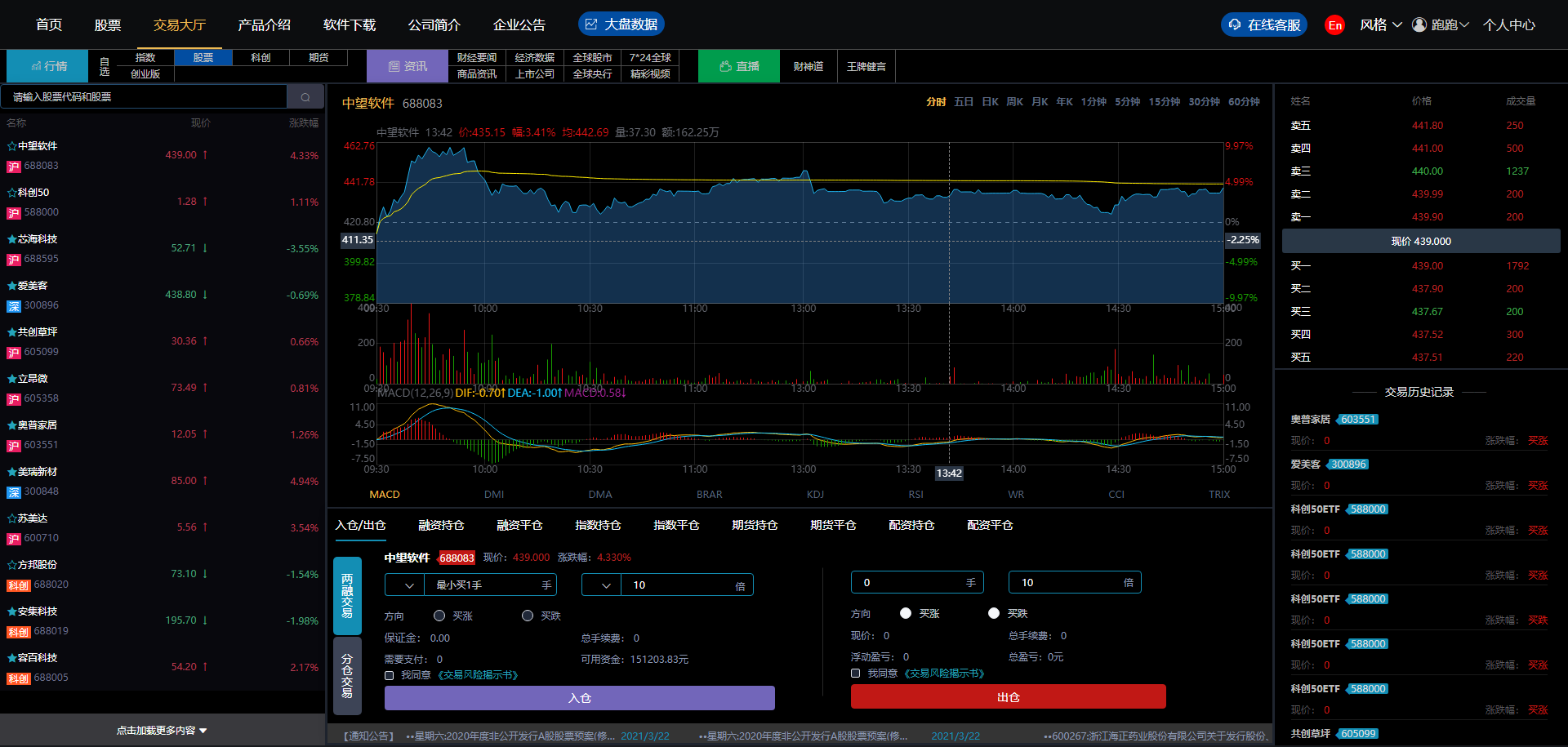1568x747 pixels.
Task: Unstar 芯海科技 from favorites
Action: (x=11, y=239)
